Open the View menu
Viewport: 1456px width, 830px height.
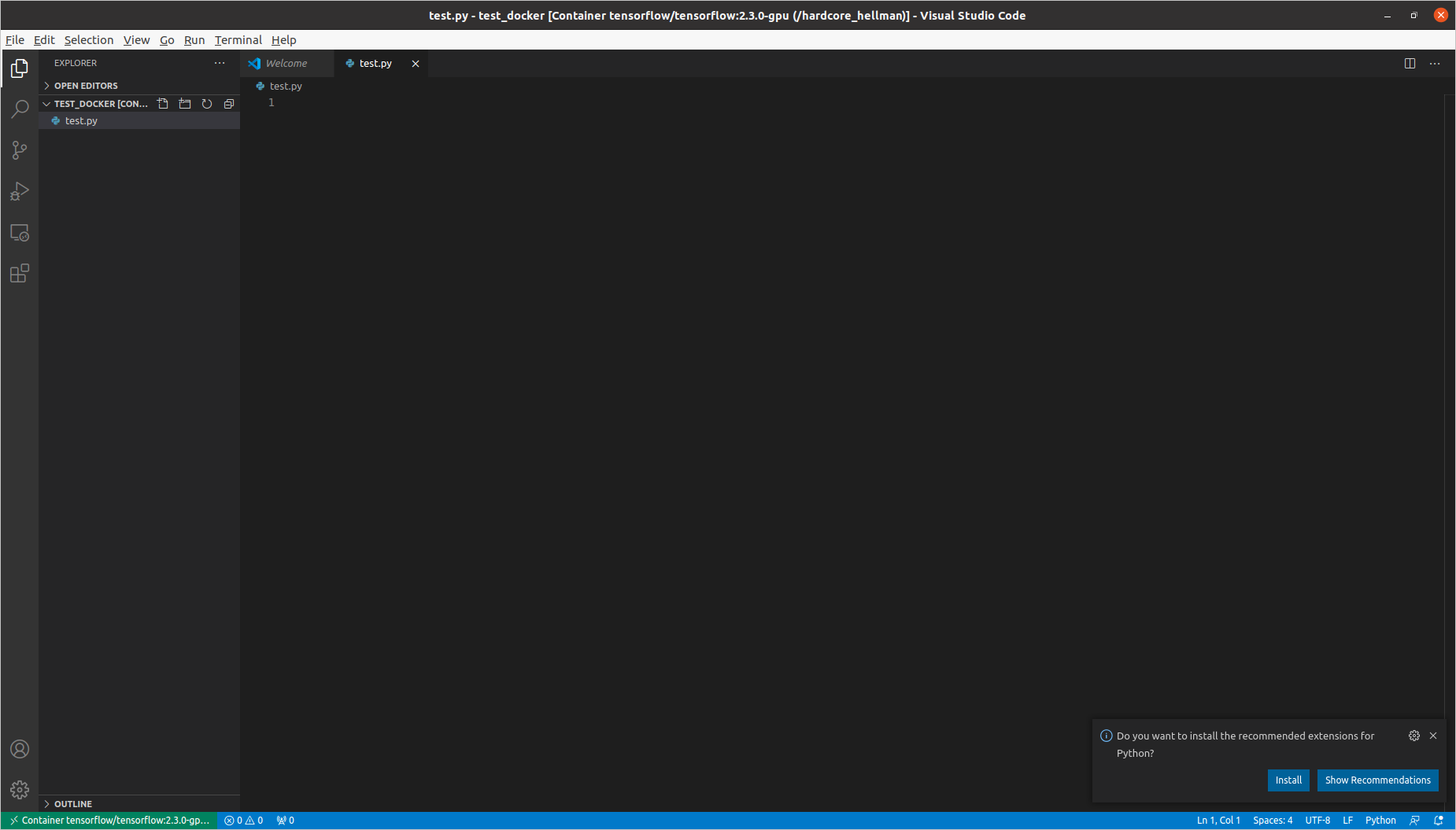pyautogui.click(x=136, y=40)
